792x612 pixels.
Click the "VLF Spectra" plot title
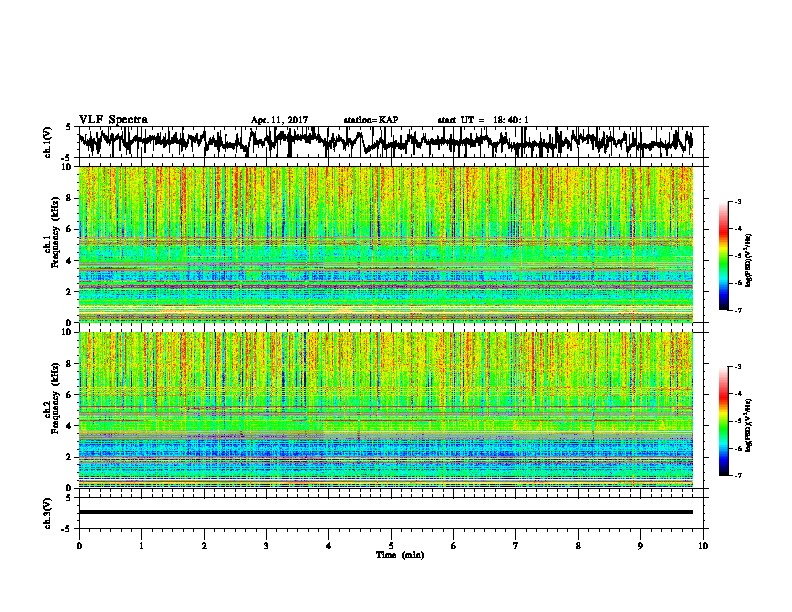click(113, 120)
